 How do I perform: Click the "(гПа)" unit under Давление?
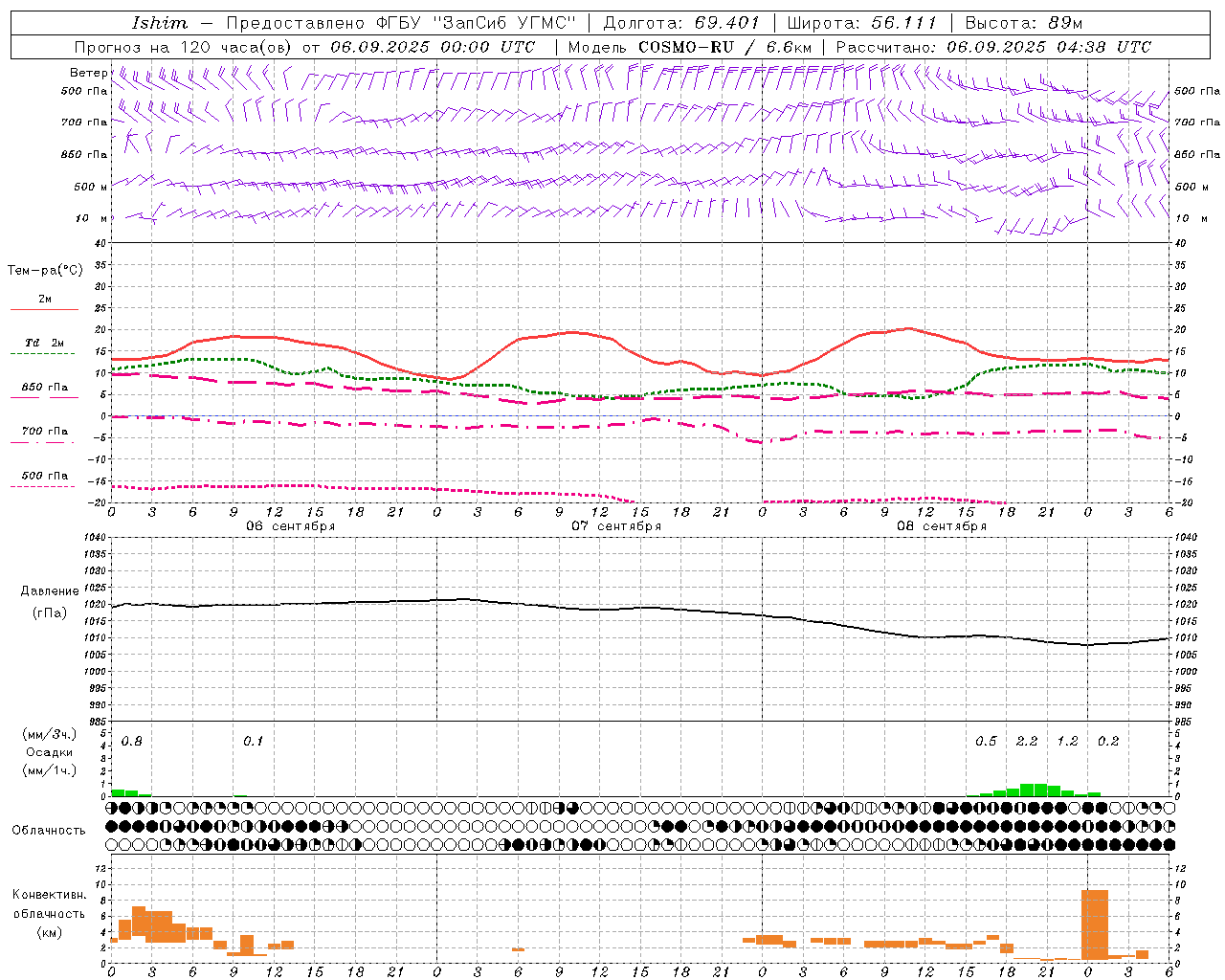pyautogui.click(x=50, y=613)
